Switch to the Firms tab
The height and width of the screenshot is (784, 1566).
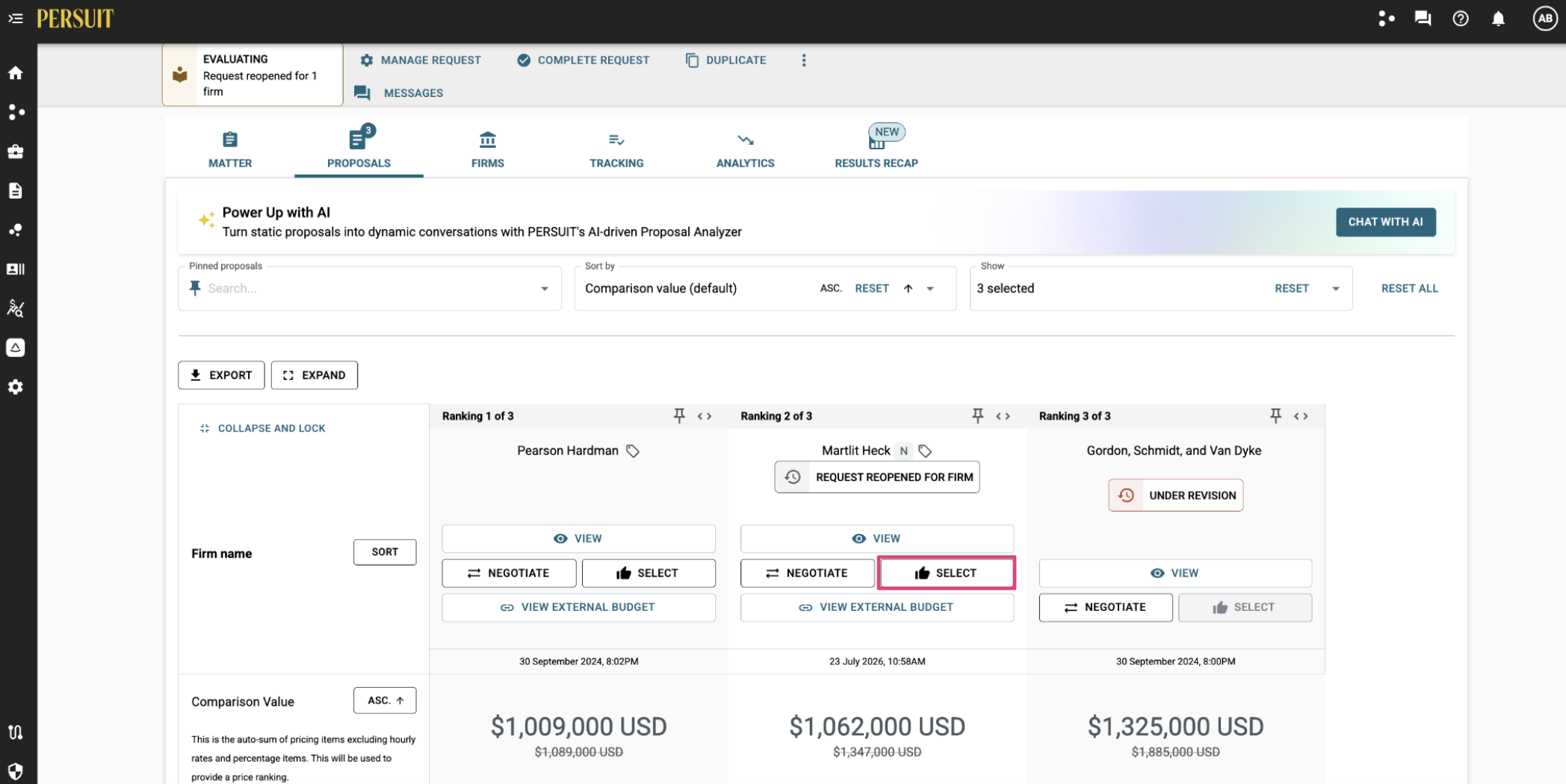488,149
